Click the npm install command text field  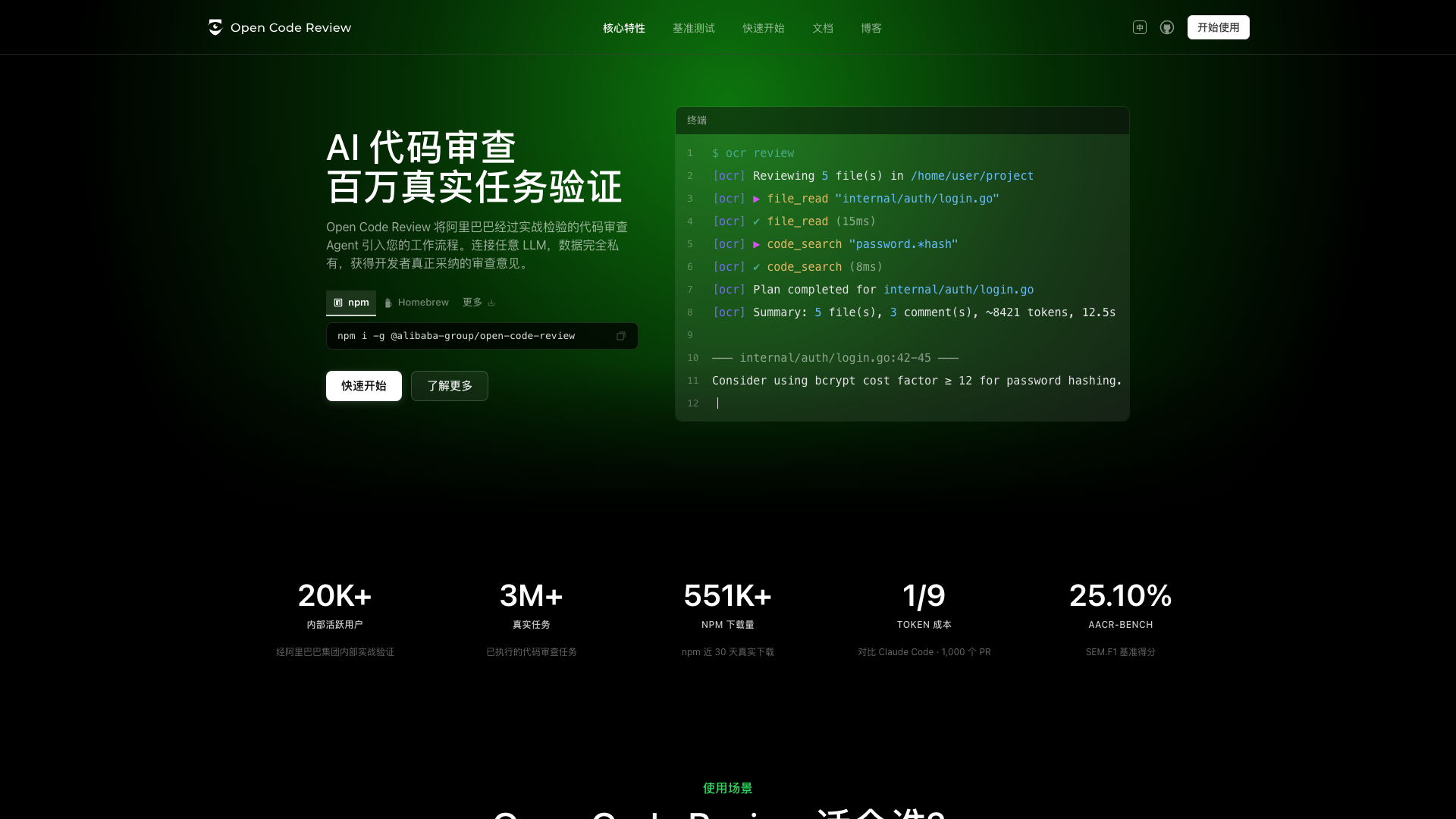(482, 336)
